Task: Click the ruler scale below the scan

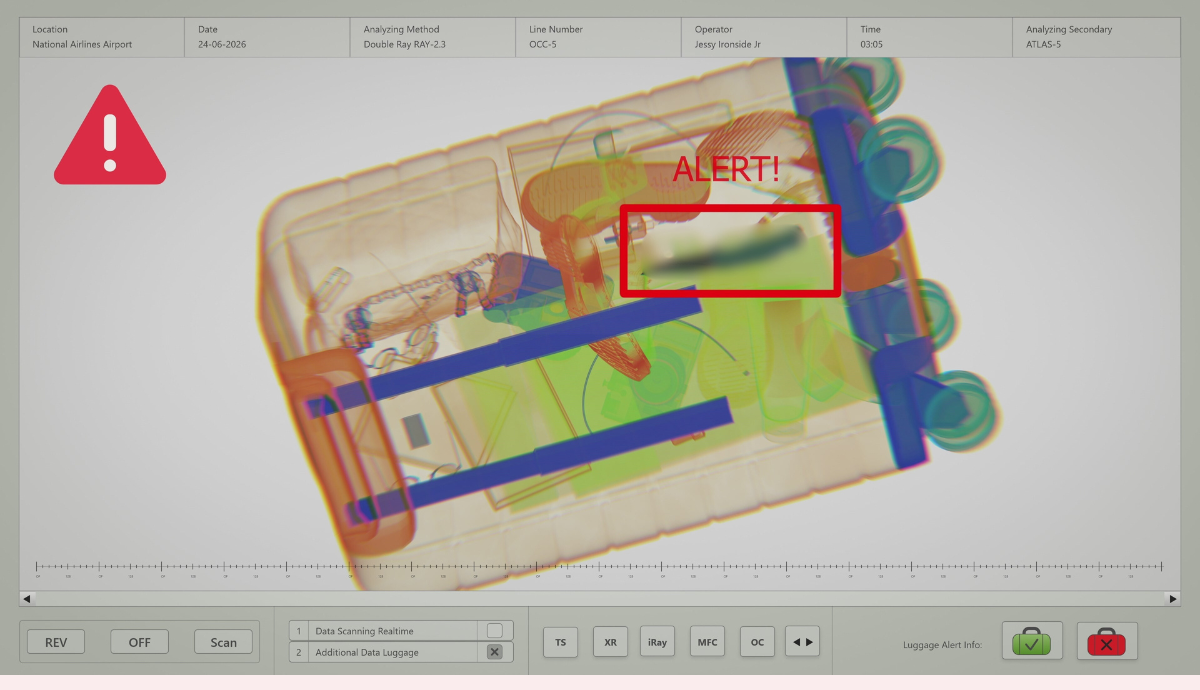Action: coord(599,568)
